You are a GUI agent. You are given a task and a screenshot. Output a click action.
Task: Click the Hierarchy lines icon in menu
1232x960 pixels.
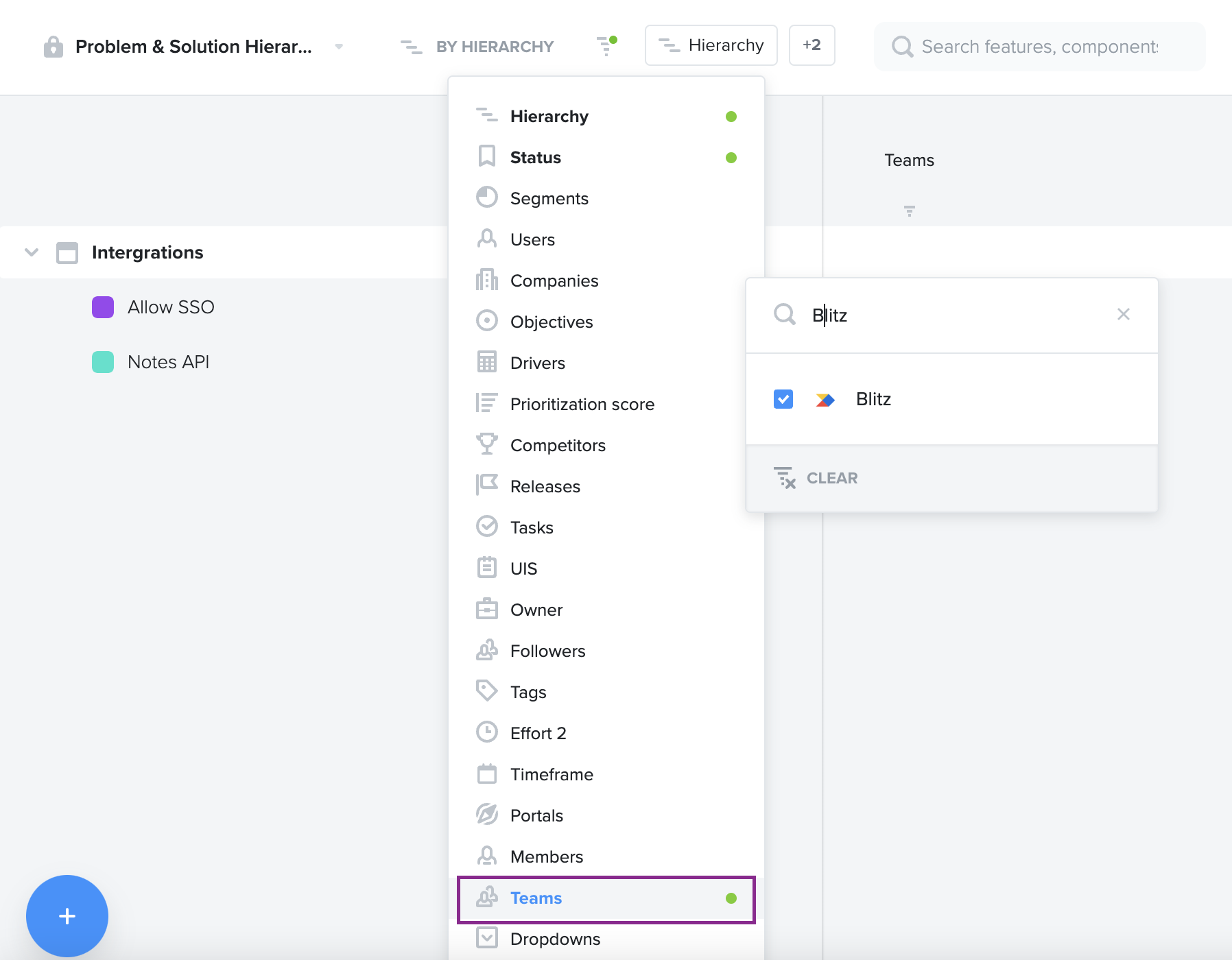pos(487,115)
